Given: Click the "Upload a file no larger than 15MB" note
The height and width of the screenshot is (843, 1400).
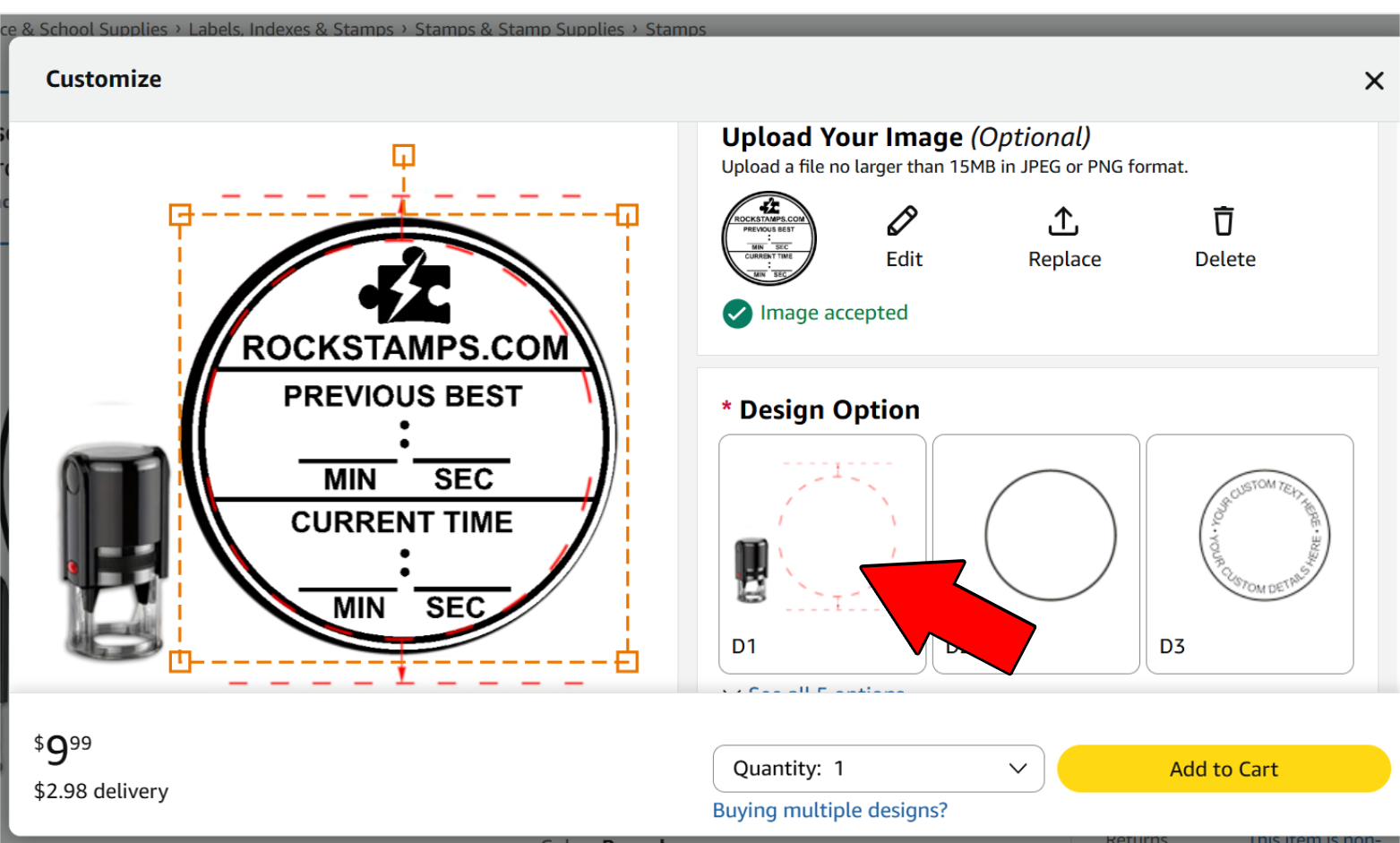Looking at the screenshot, I should 955,167.
